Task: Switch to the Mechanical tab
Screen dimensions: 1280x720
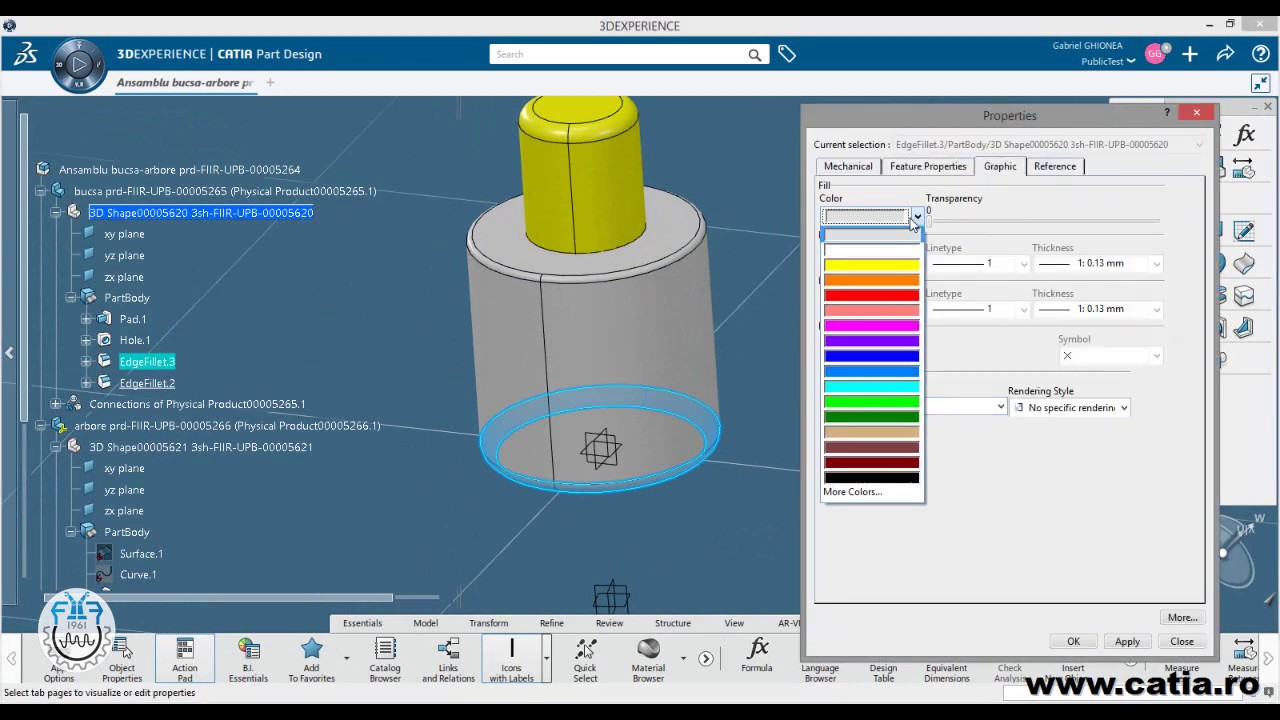Action: coord(848,166)
